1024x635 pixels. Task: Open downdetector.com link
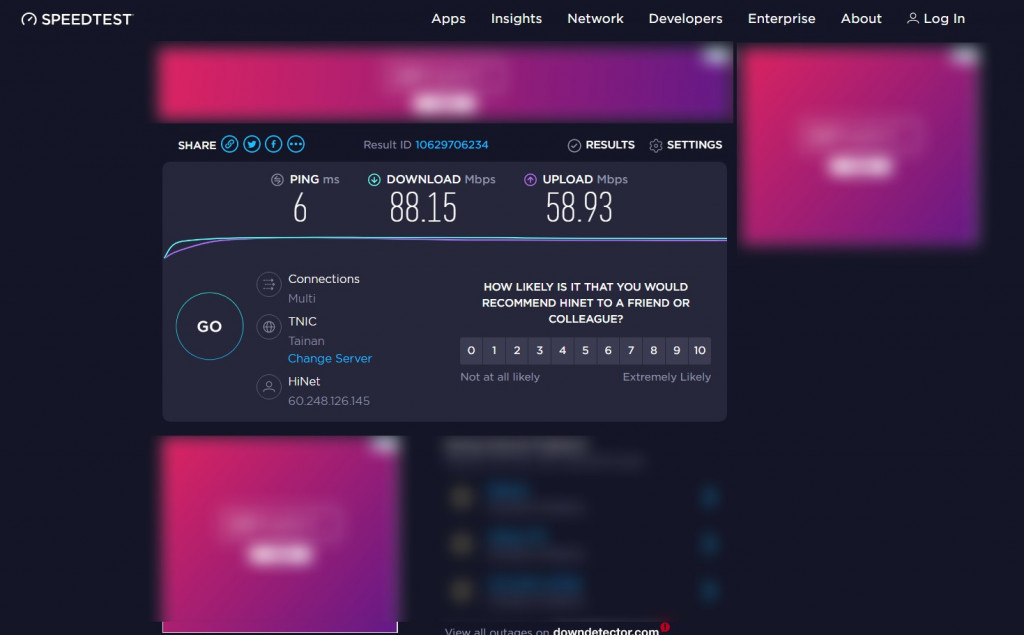tap(606, 630)
